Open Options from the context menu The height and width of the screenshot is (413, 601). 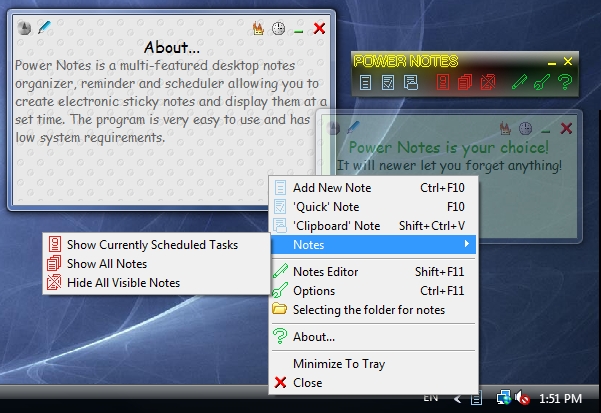click(374, 291)
